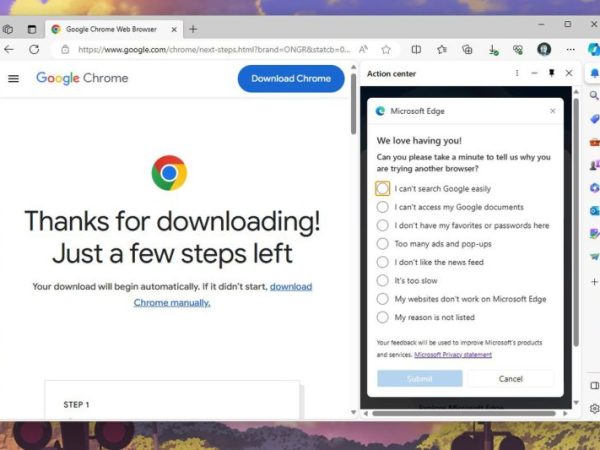Open sidebar settings gear icon

(595, 409)
